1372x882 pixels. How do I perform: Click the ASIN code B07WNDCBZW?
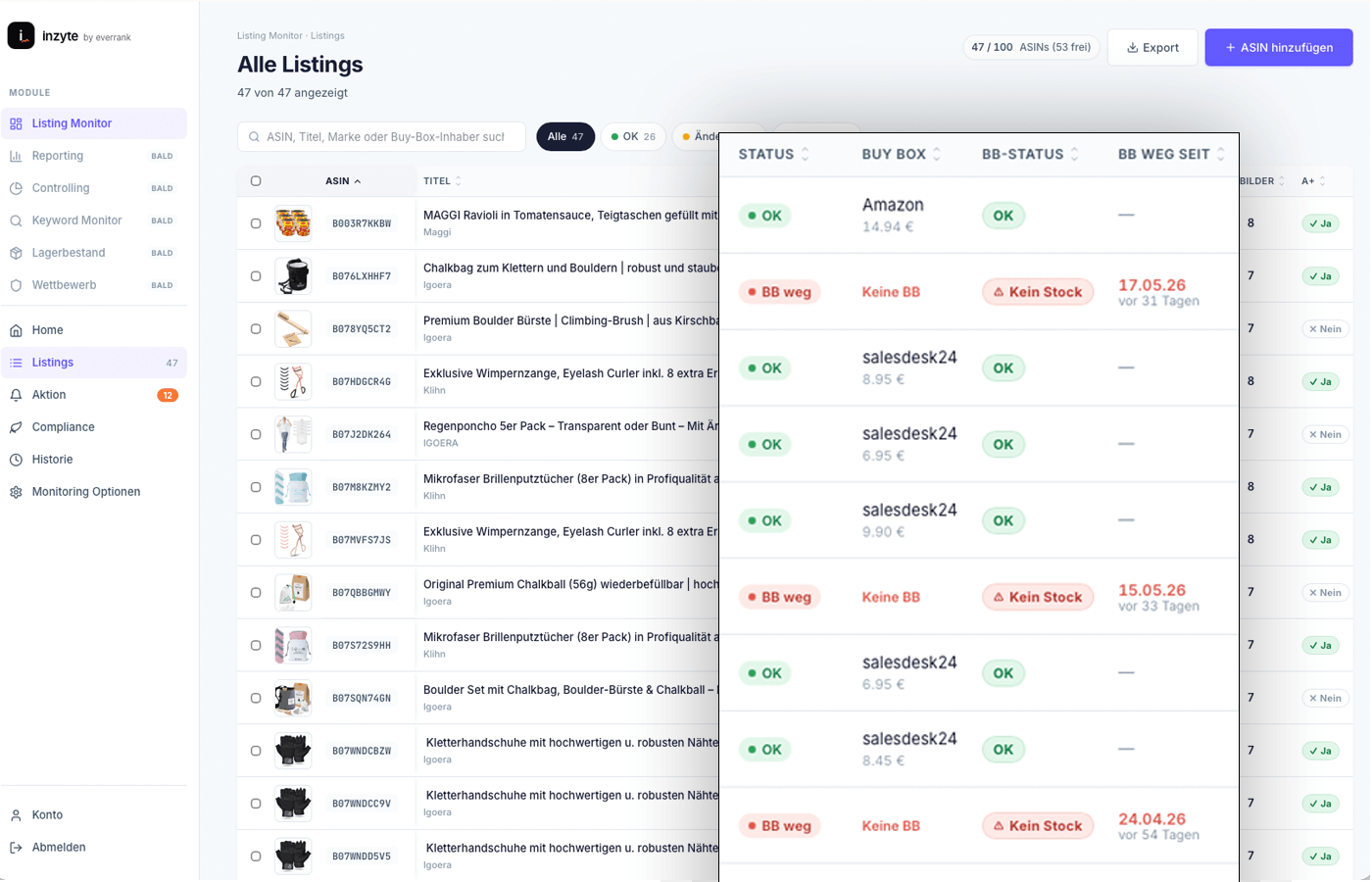pyautogui.click(x=362, y=752)
